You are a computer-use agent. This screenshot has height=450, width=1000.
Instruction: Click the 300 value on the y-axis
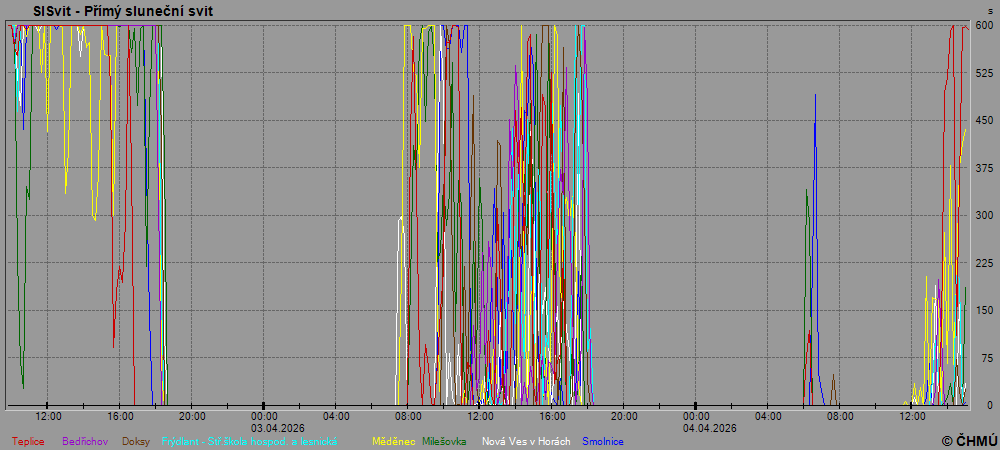point(984,215)
